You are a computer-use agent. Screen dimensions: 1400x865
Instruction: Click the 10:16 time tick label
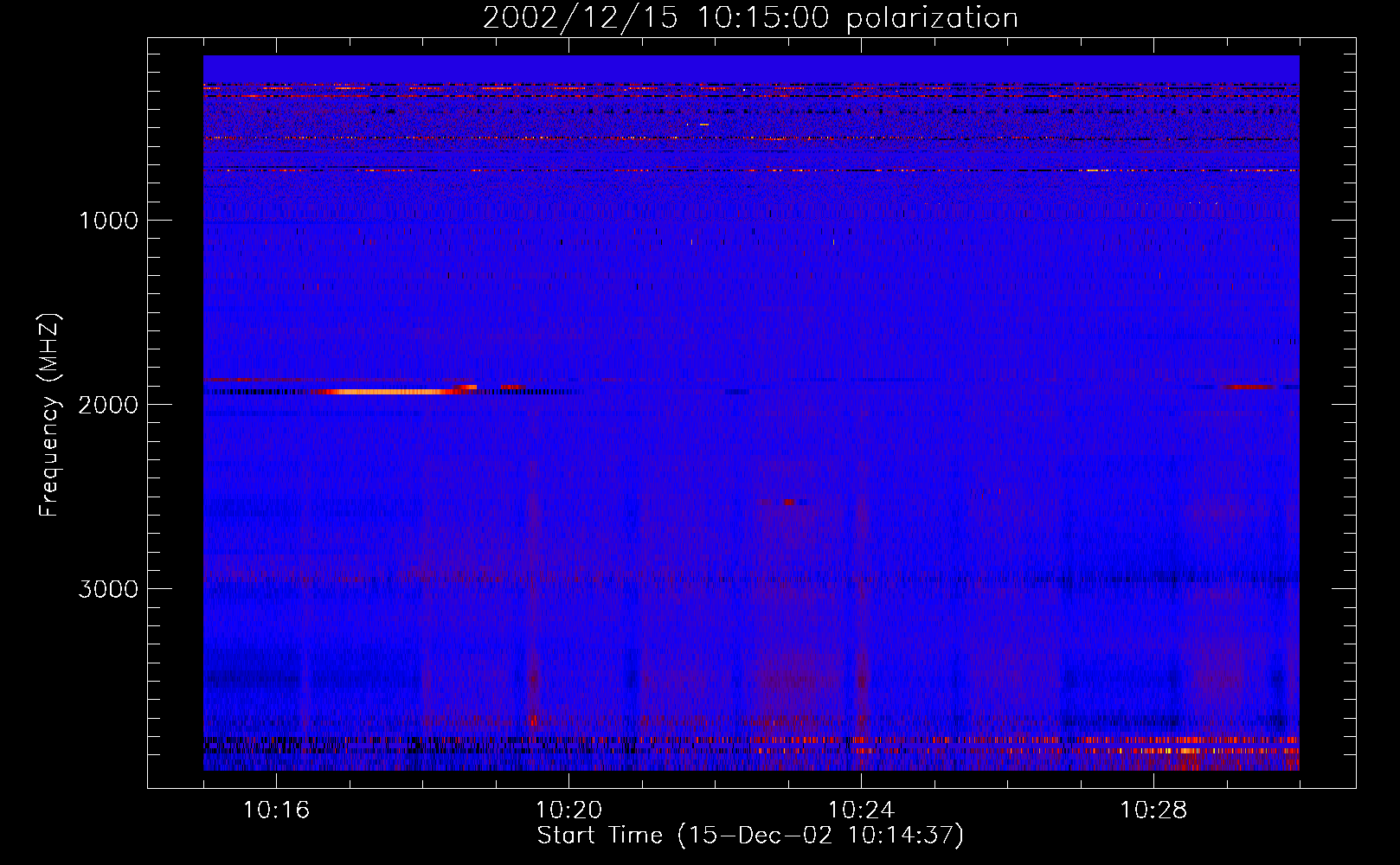coord(276,811)
